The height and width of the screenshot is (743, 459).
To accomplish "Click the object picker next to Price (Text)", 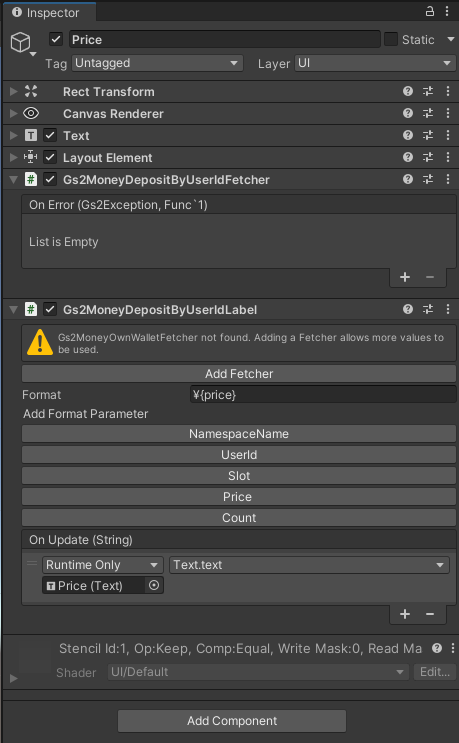I will [154, 585].
